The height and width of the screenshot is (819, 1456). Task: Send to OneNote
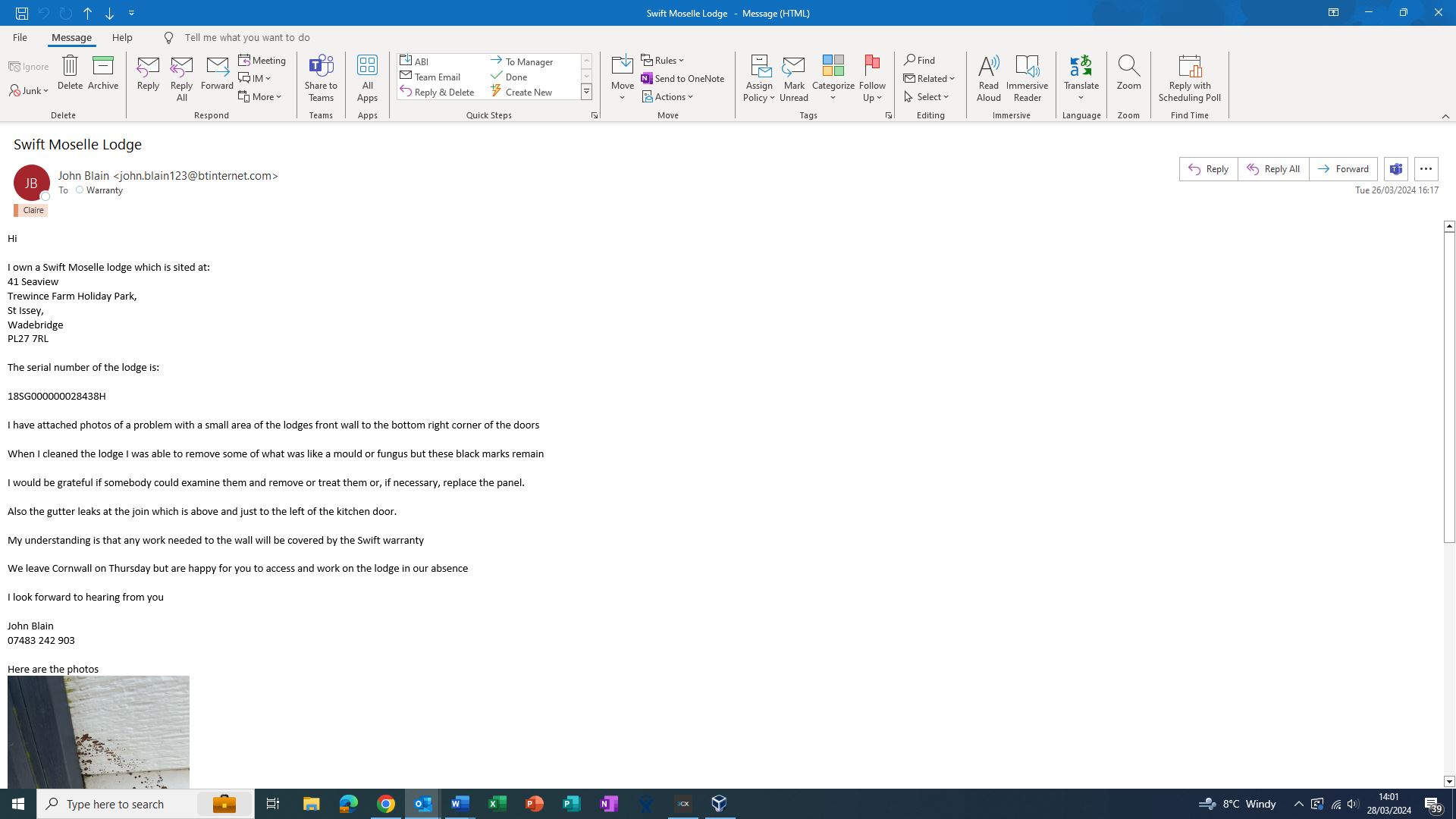click(682, 78)
